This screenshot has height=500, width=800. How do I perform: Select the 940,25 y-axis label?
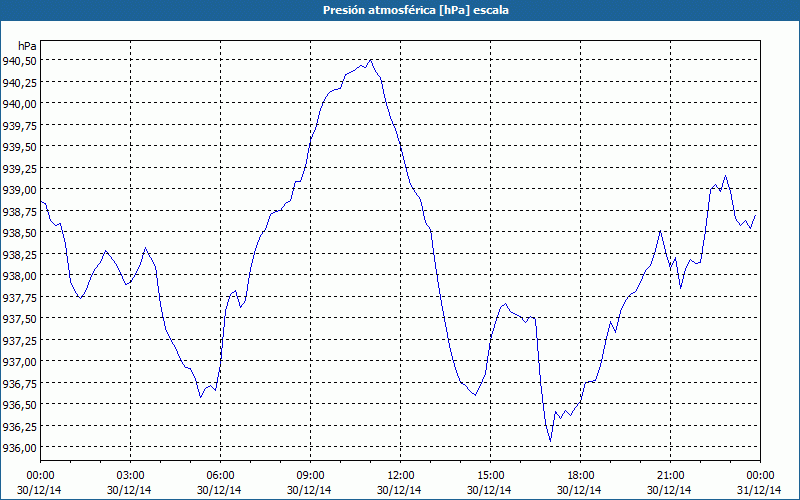click(x=19, y=82)
